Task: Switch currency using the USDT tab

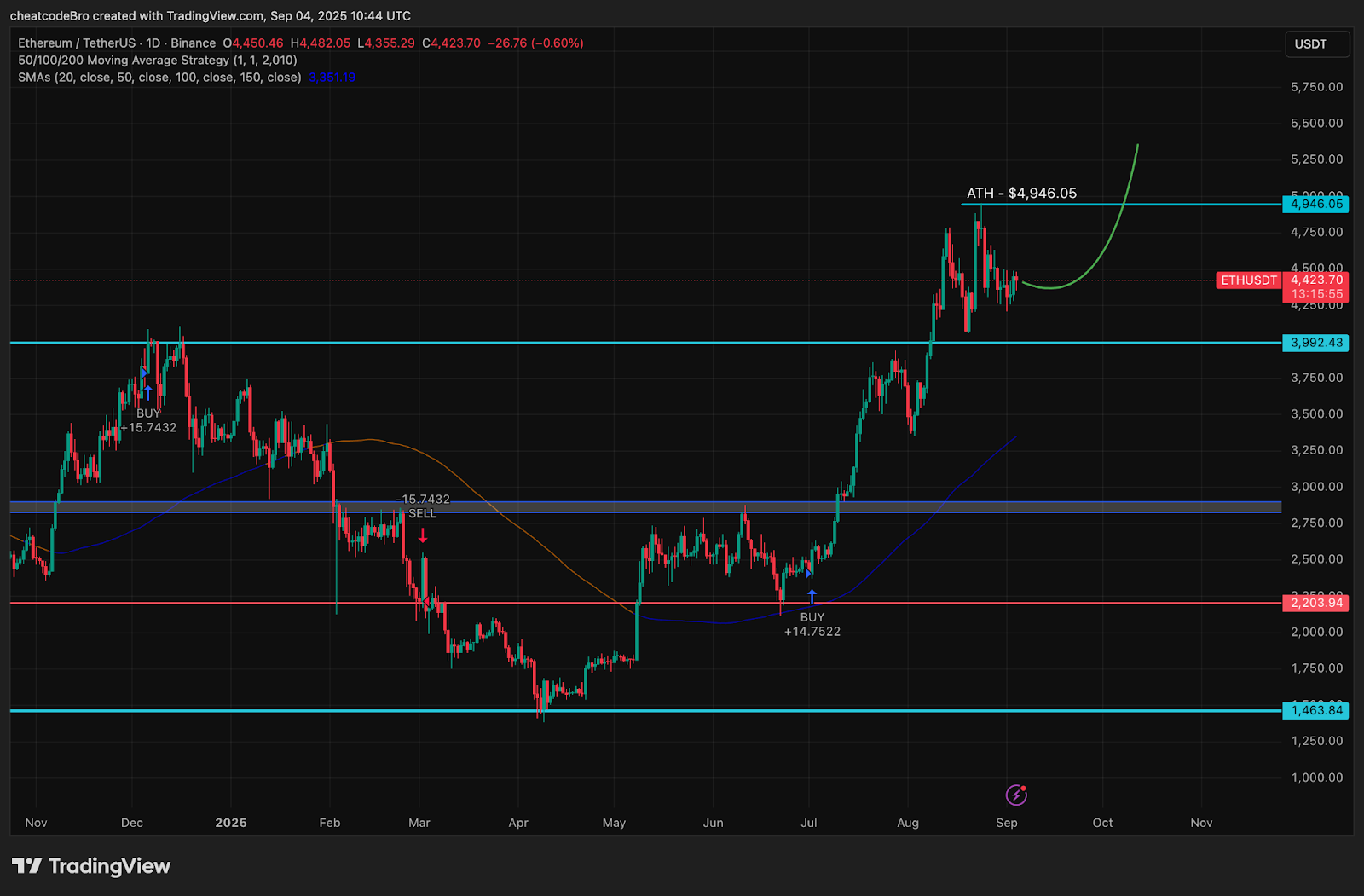Action: [1316, 43]
